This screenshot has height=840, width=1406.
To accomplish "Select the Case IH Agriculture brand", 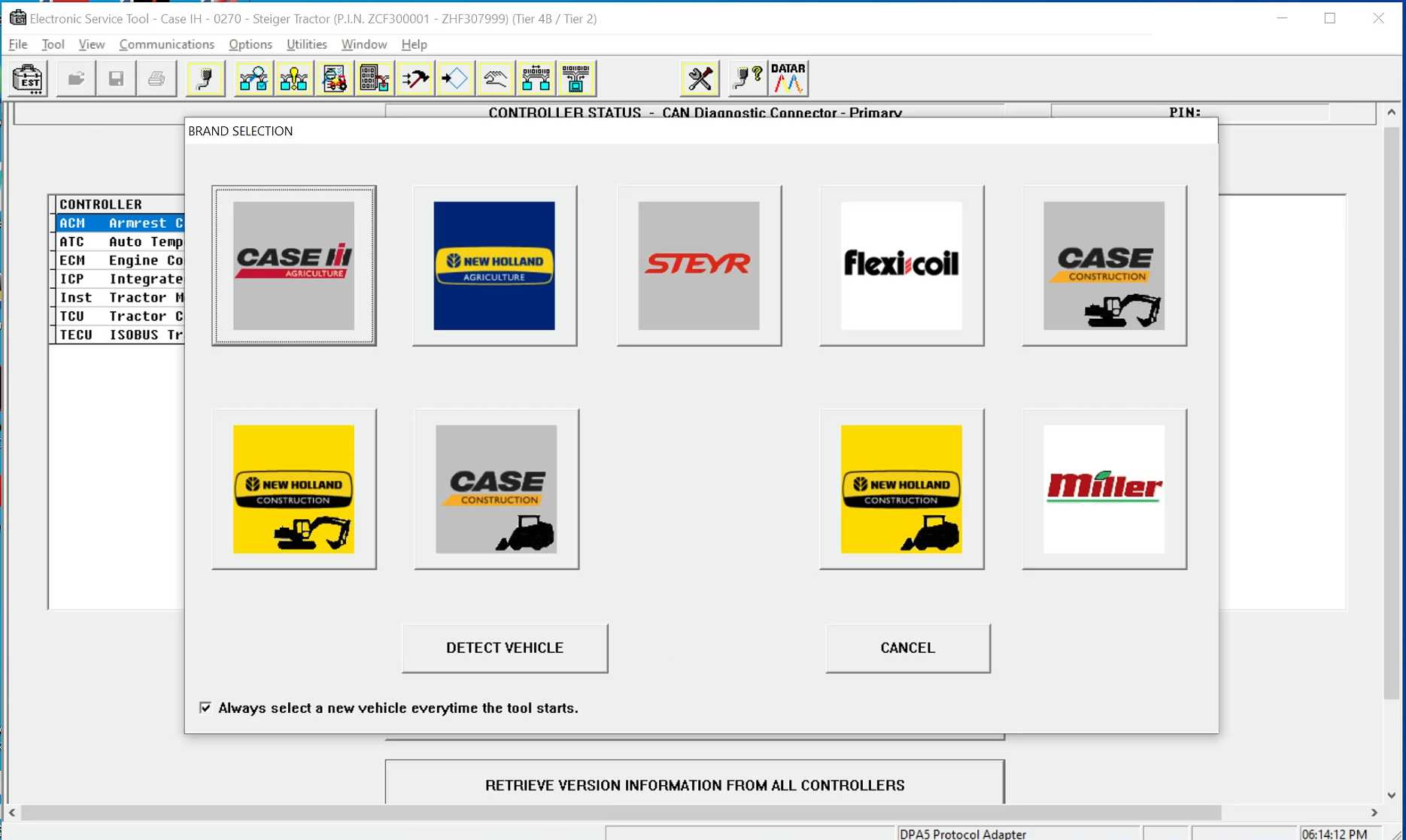I will pos(294,265).
